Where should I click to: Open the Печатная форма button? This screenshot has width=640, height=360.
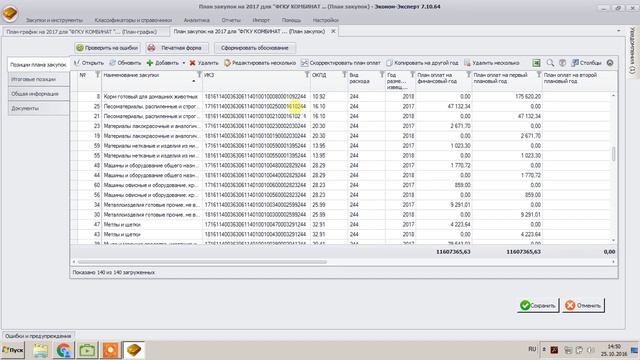pos(177,48)
